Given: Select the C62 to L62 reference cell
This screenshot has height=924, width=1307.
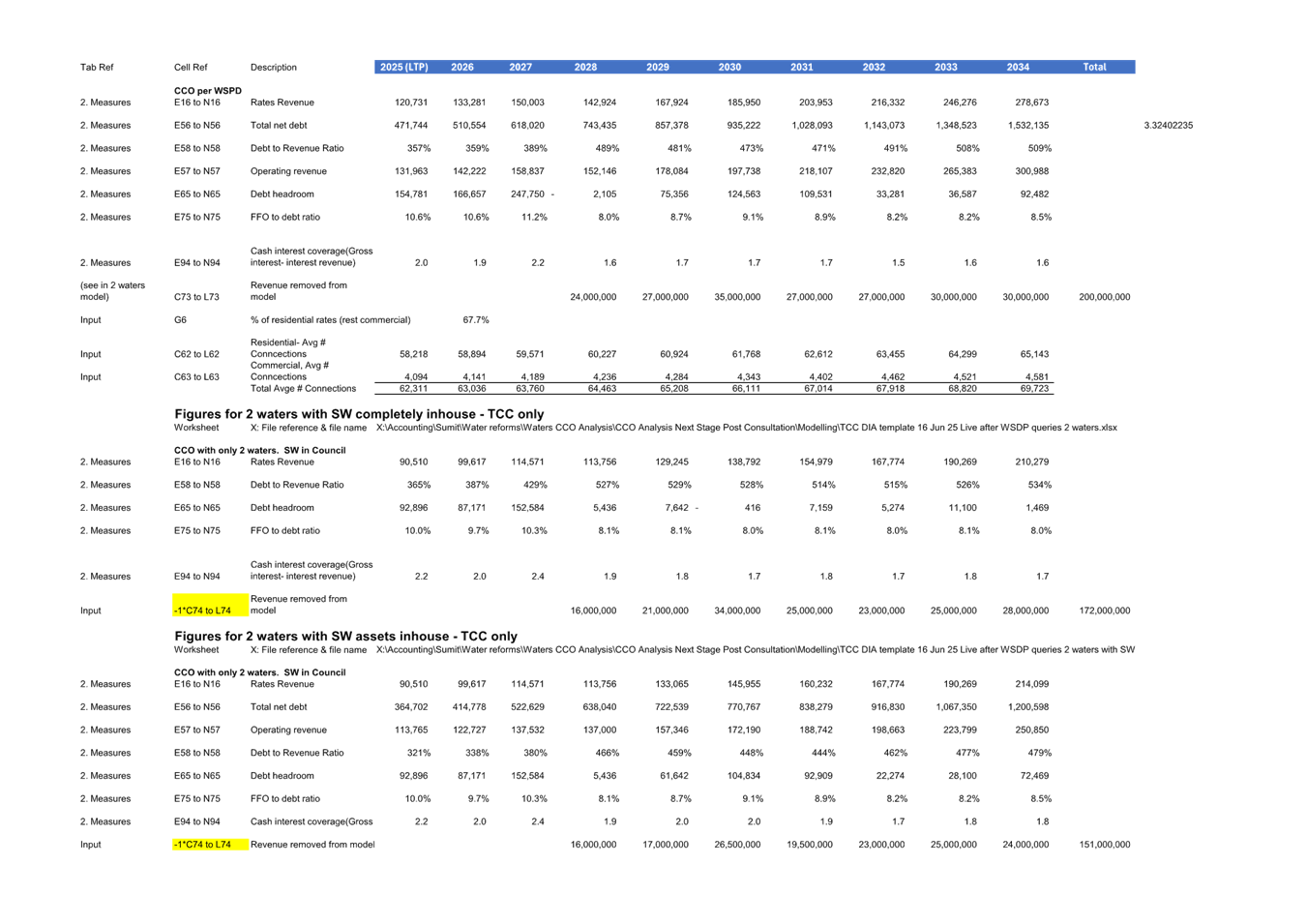Looking at the screenshot, I should [x=196, y=354].
